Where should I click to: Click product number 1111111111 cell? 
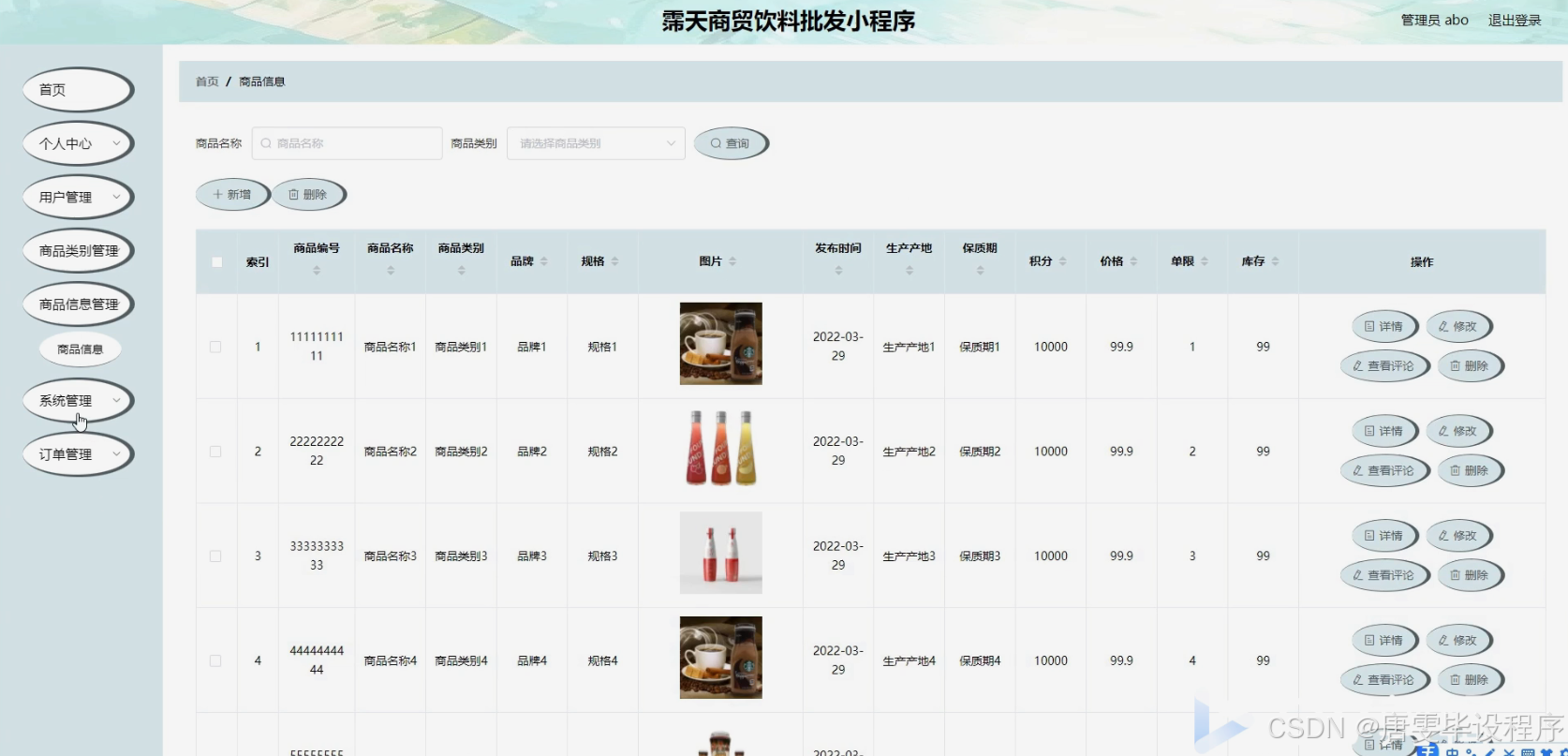point(317,347)
